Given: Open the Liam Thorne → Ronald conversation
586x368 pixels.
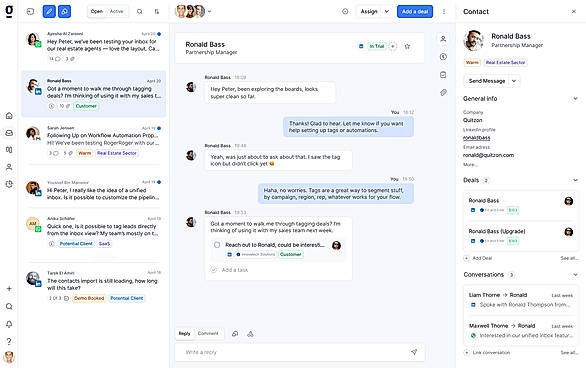Looking at the screenshot, I should tap(521, 300).
